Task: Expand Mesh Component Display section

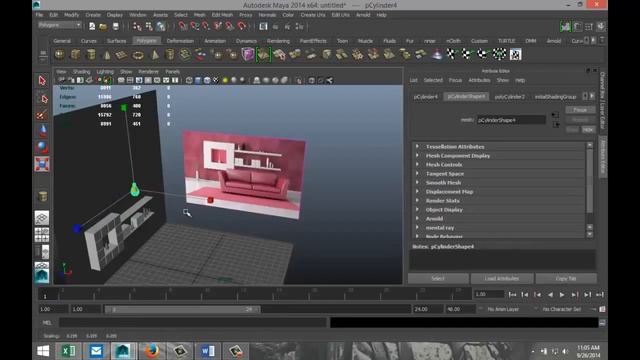Action: tap(417, 155)
